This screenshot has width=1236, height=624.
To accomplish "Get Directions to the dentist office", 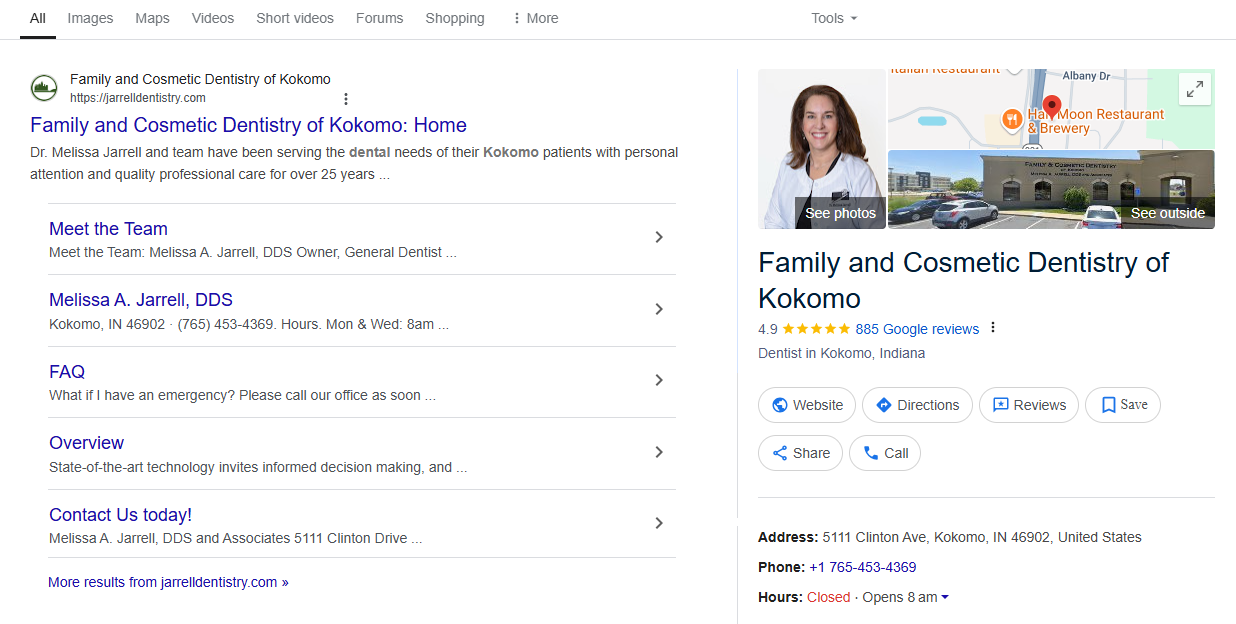I will [917, 405].
